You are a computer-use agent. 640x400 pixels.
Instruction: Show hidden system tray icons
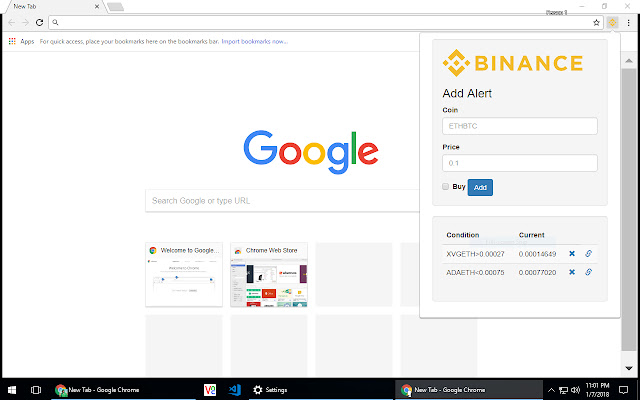(x=551, y=390)
